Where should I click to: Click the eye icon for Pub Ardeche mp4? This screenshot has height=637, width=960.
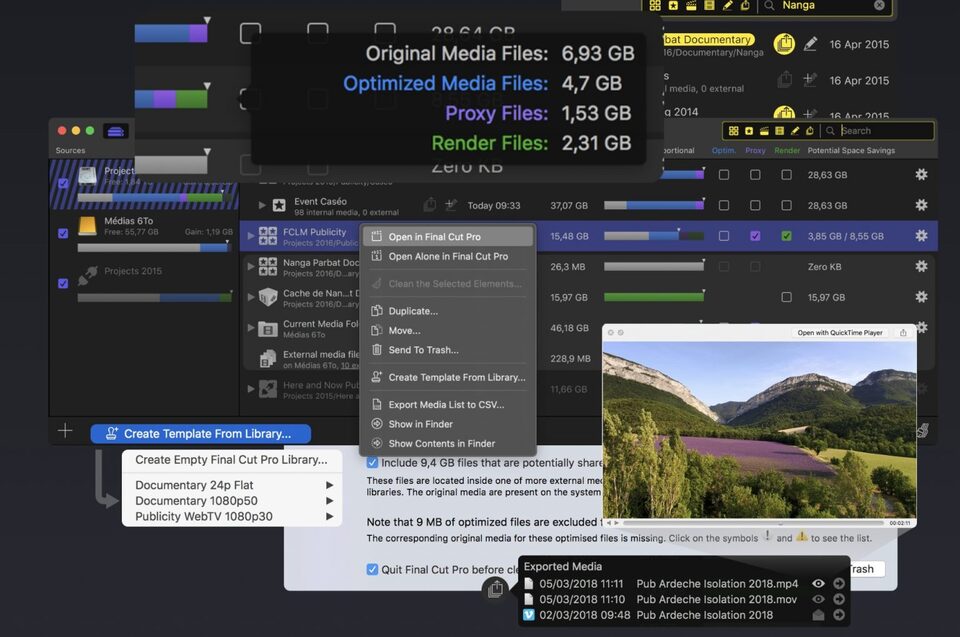tap(818, 584)
